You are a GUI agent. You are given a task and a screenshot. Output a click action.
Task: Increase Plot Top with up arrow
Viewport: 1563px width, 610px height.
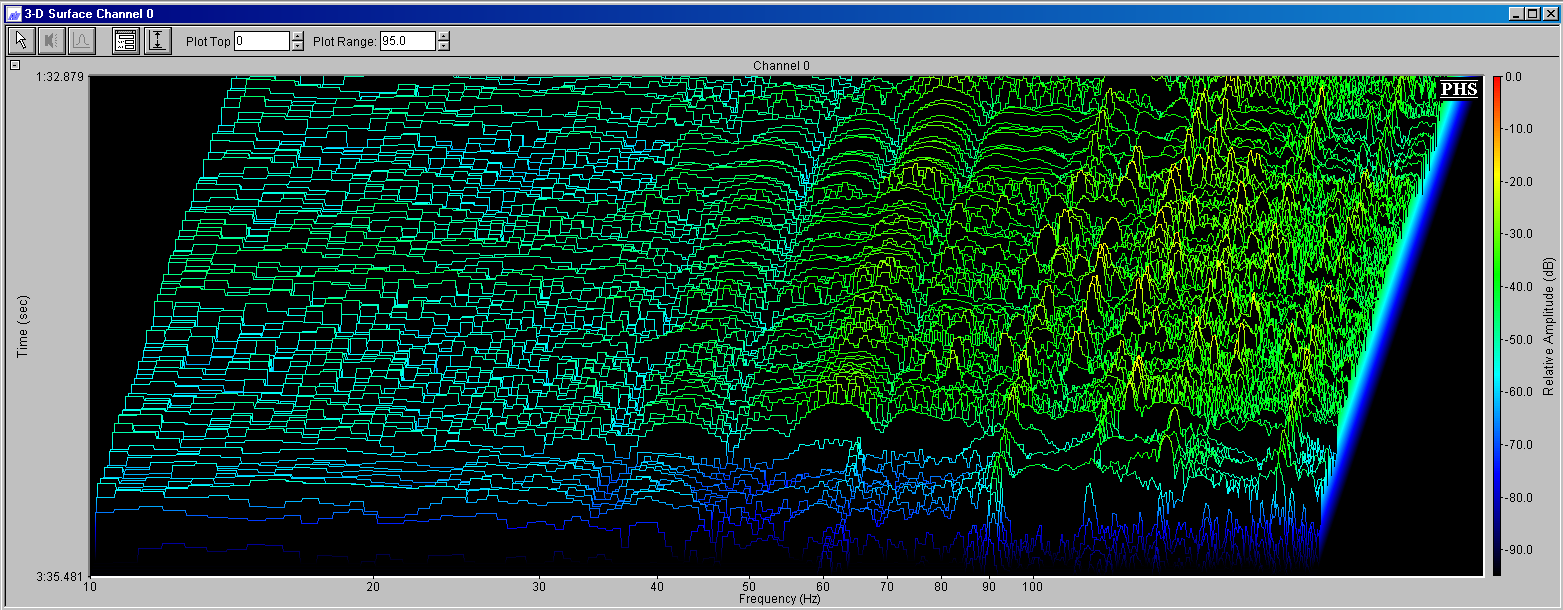click(x=297, y=36)
